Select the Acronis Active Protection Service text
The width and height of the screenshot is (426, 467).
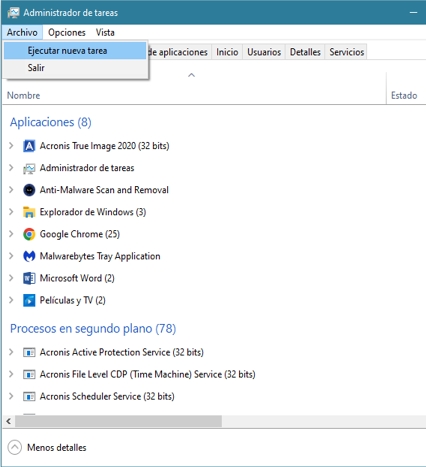(122, 352)
